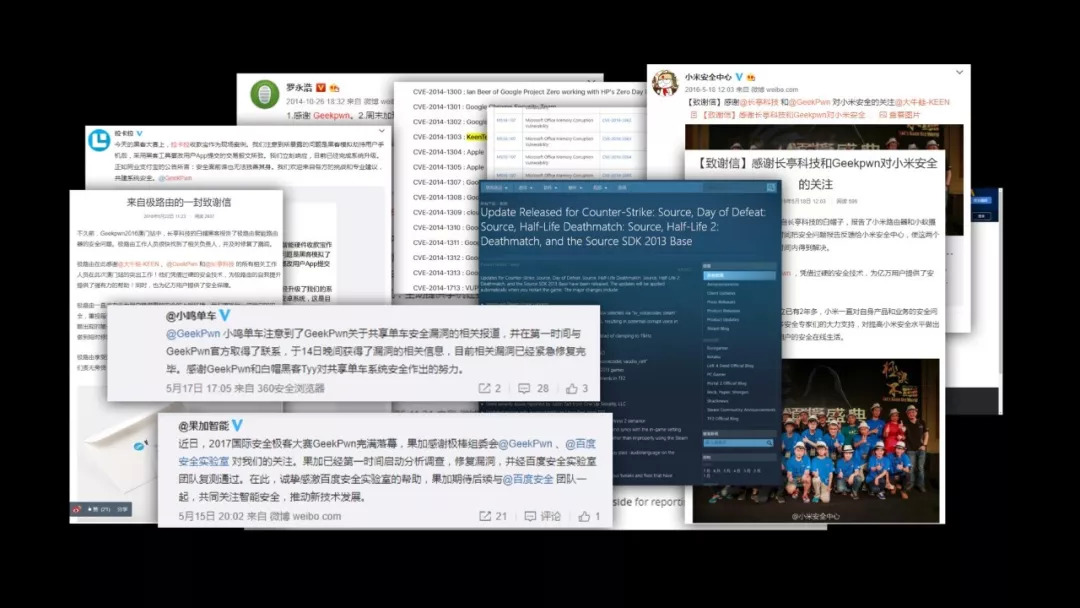Screen dimensions: 1080x608
Task: Open 评论 comment icon on 果加智能 post
Action: coord(530,516)
